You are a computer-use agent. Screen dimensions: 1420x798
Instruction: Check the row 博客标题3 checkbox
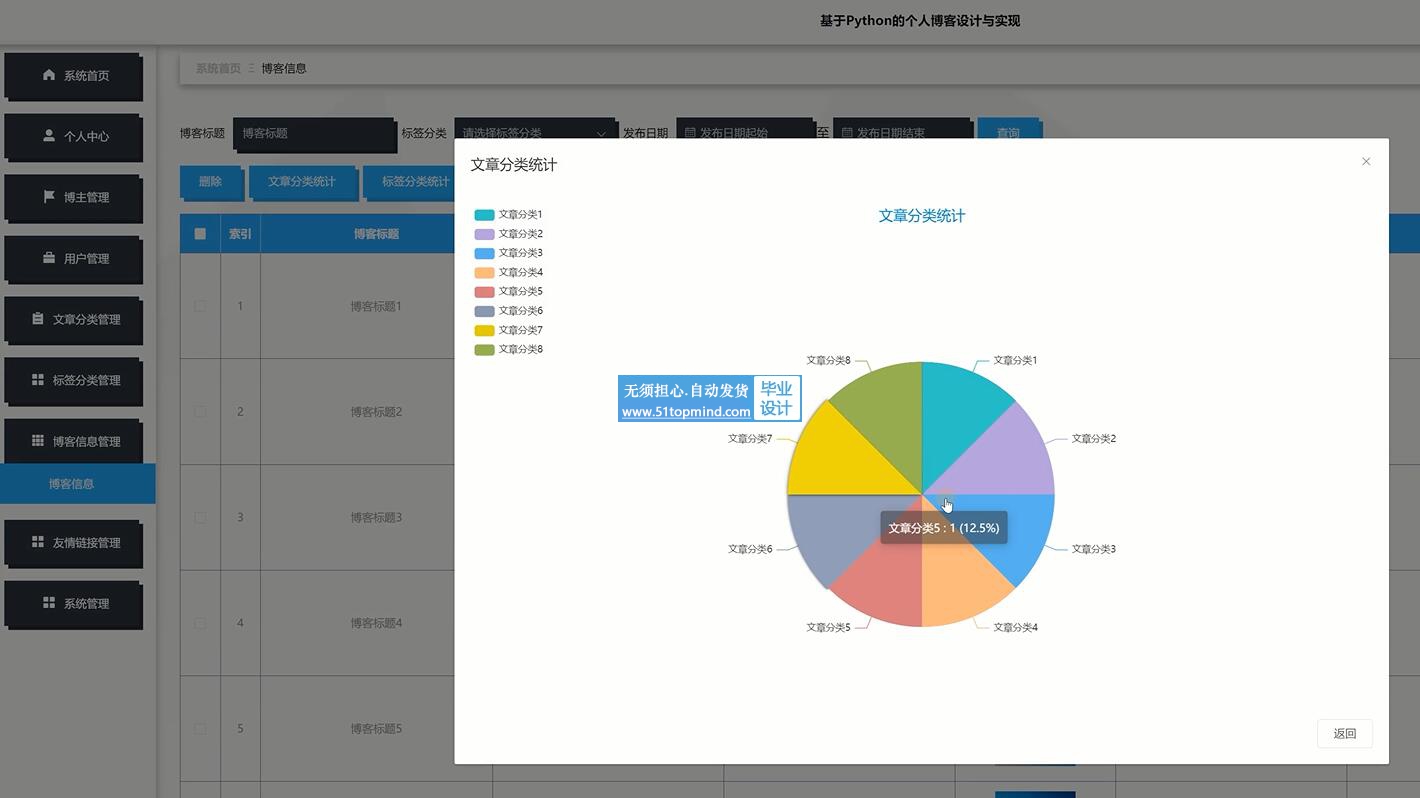pyautogui.click(x=200, y=518)
